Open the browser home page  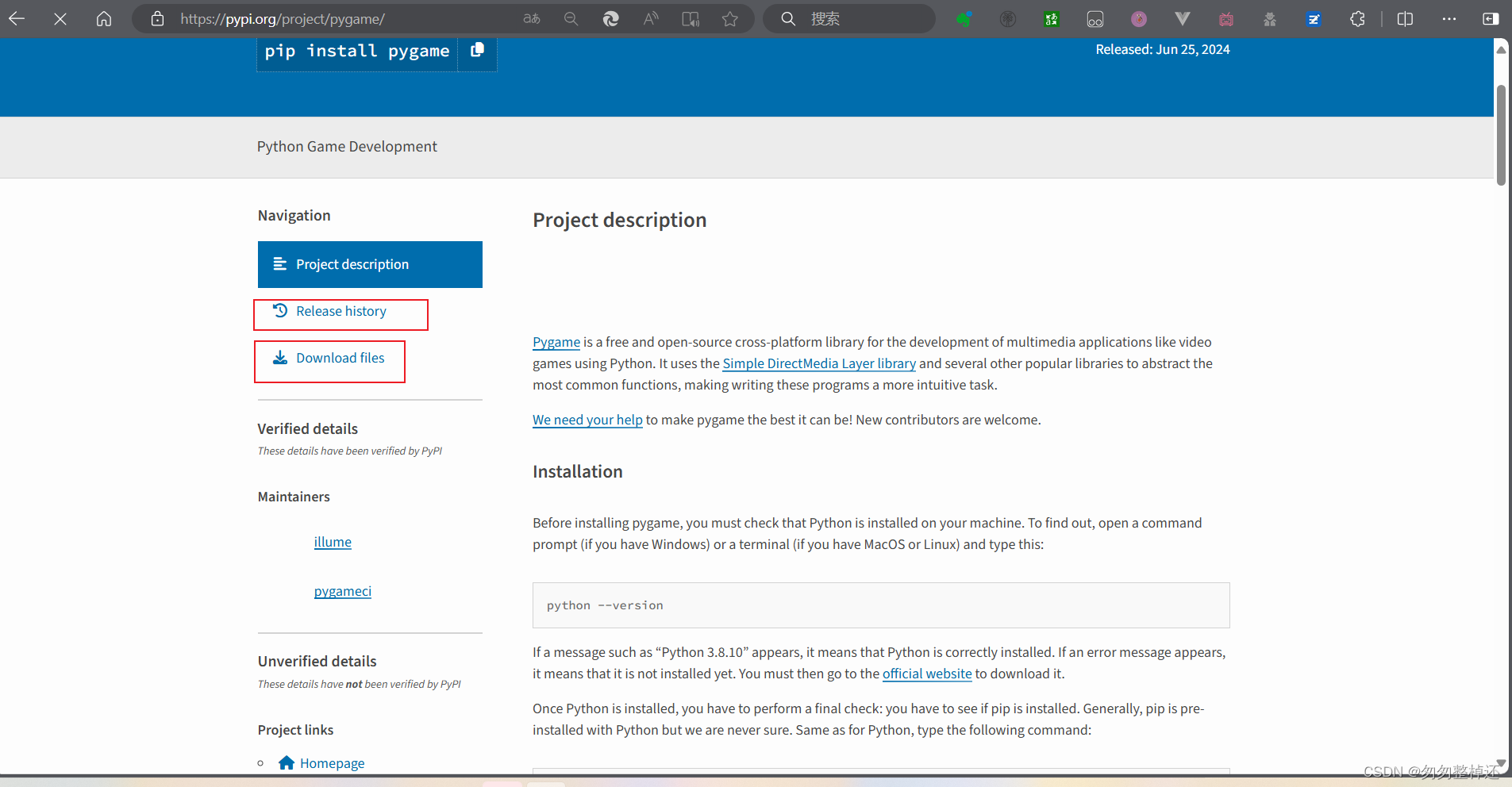tap(103, 18)
